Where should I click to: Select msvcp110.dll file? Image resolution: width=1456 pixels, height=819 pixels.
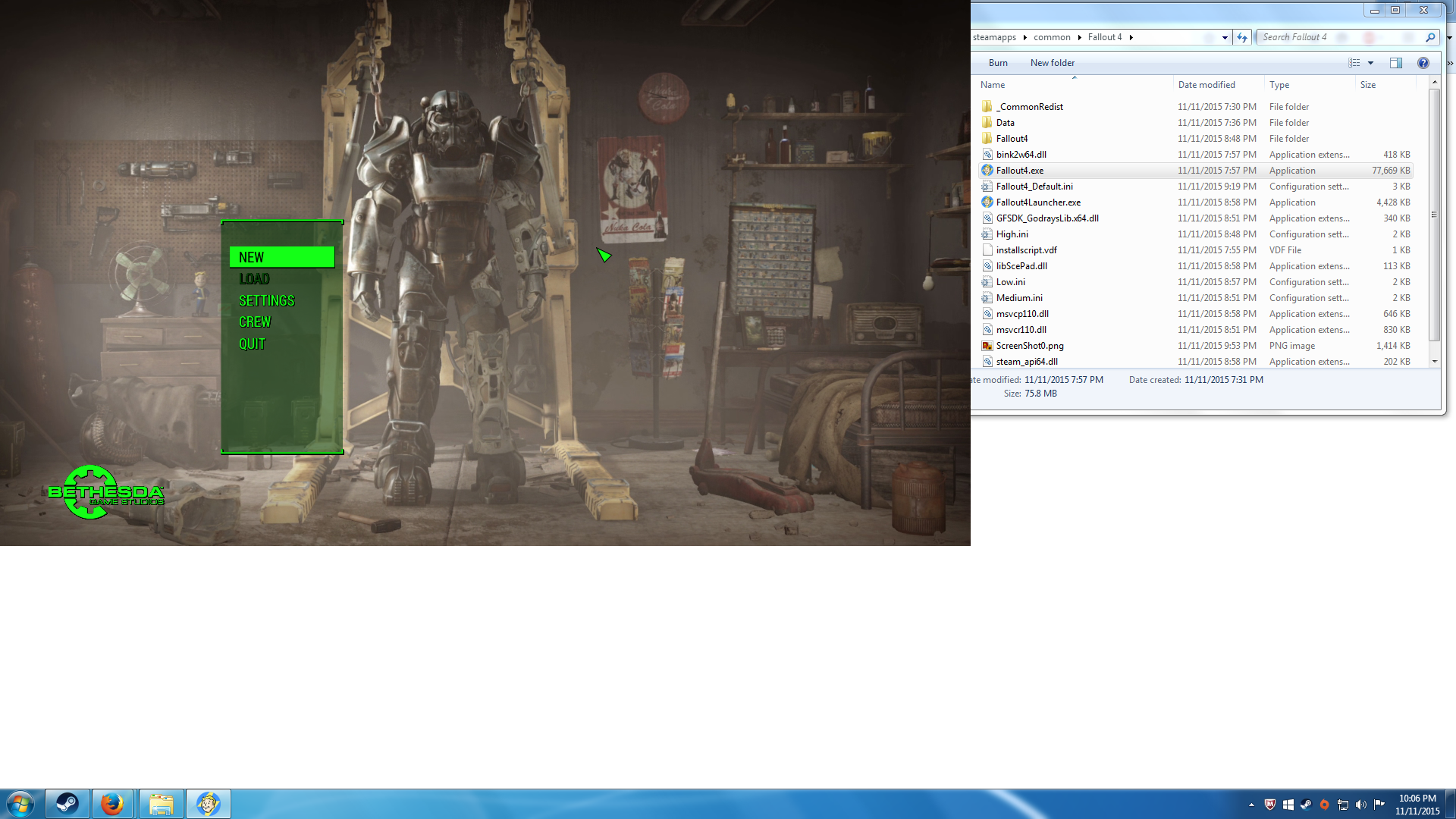1197,314
